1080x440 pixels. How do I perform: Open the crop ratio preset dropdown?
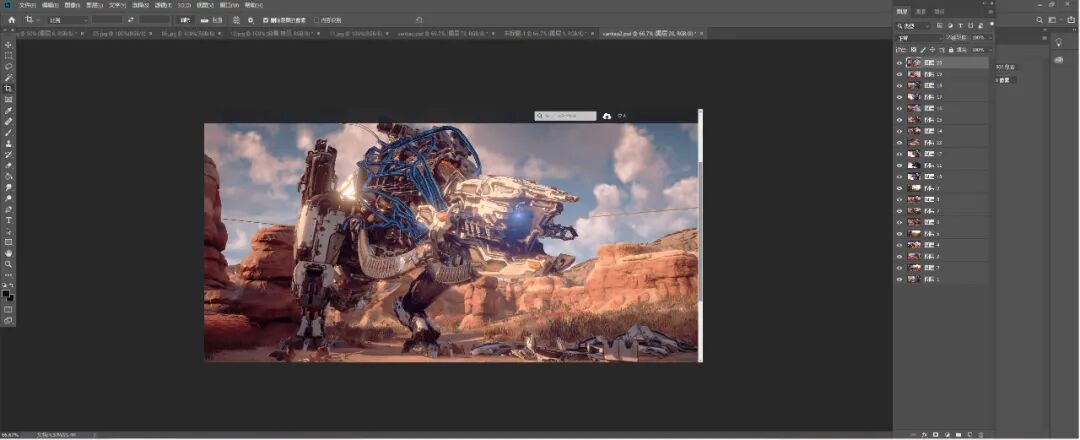tap(68, 20)
